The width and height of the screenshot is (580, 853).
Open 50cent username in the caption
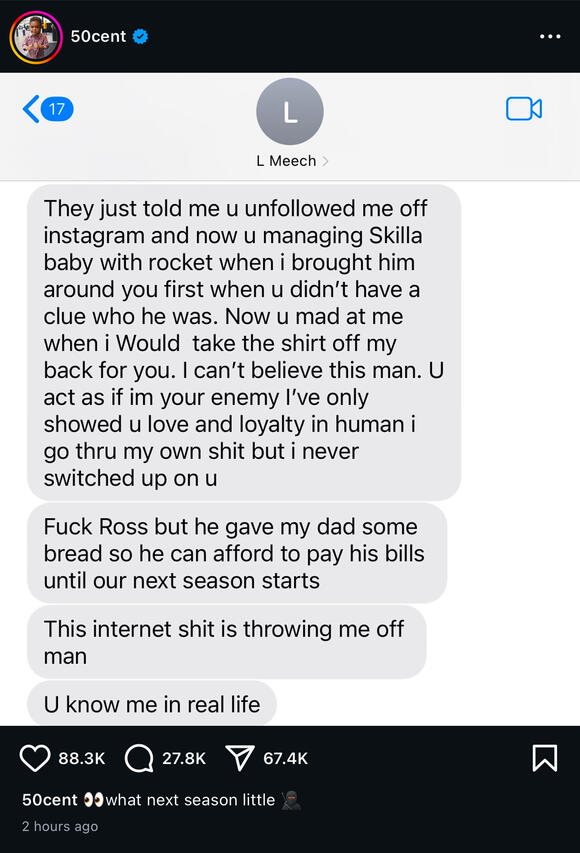pyautogui.click(x=50, y=800)
